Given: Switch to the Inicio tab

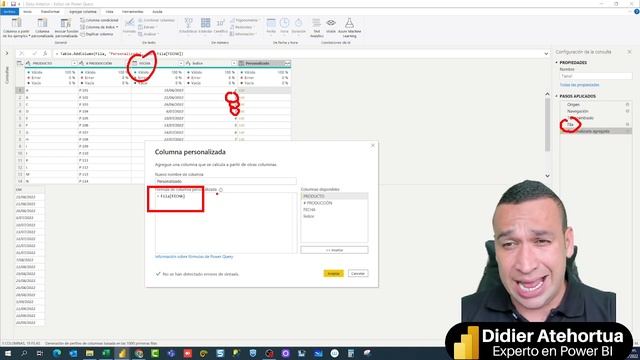Looking at the screenshot, I should click(x=27, y=12).
